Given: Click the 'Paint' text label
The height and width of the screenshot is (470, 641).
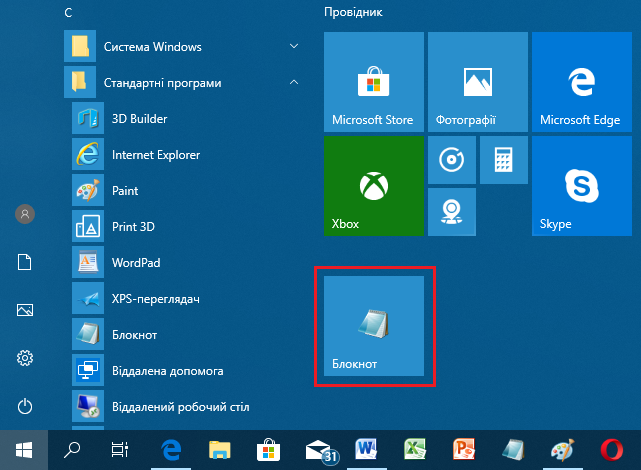Looking at the screenshot, I should (125, 191).
